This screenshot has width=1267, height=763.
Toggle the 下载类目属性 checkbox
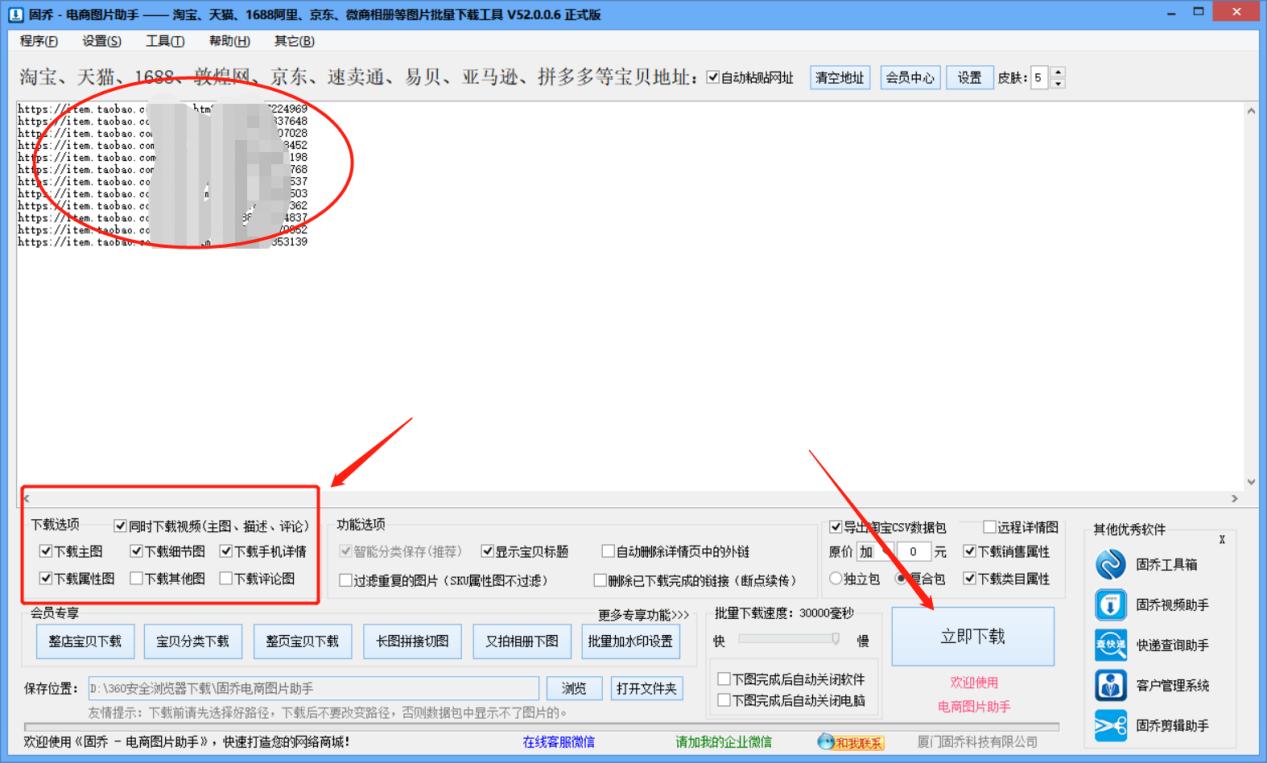(969, 578)
